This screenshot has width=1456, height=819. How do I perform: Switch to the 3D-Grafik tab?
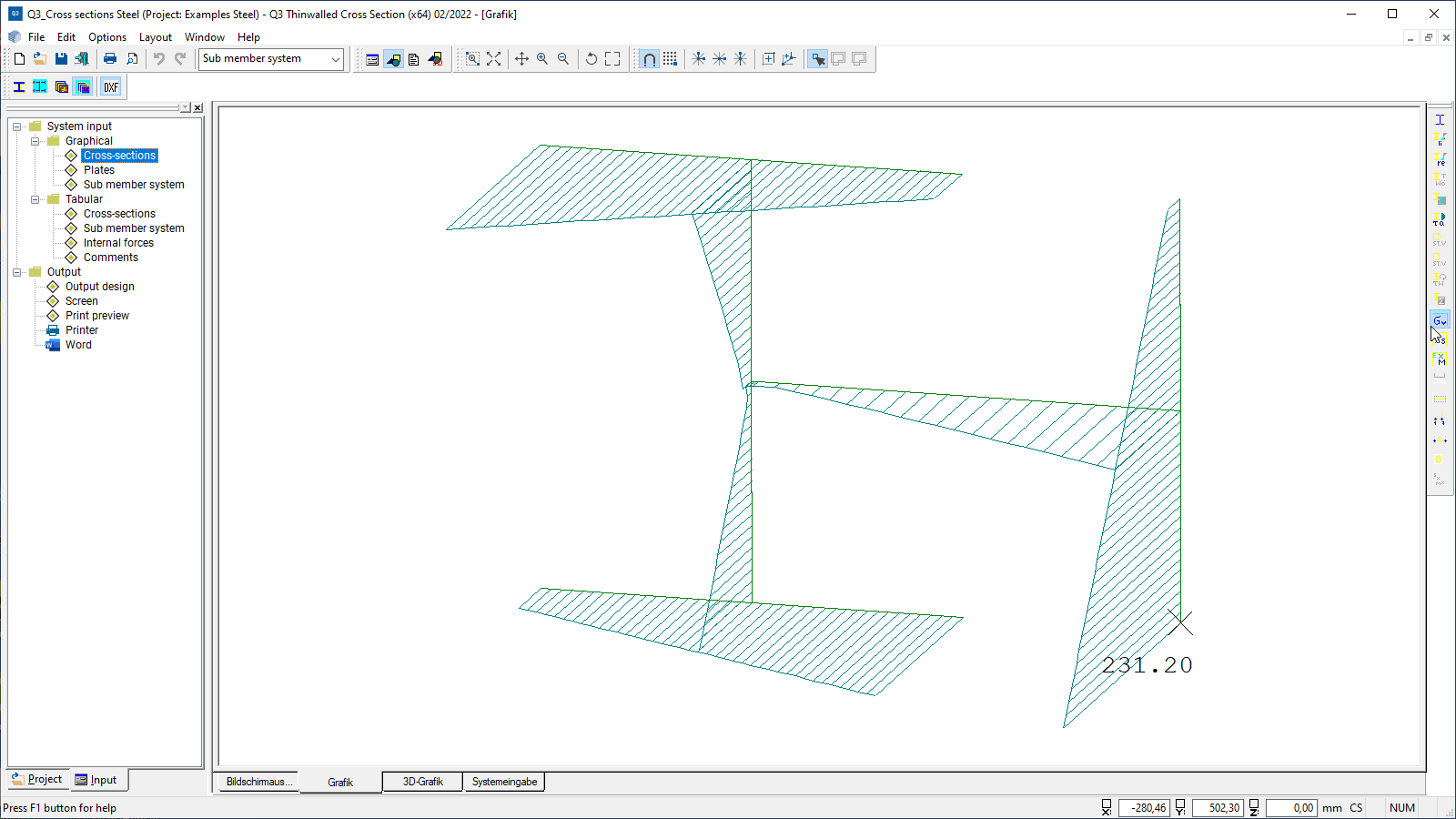click(x=423, y=782)
